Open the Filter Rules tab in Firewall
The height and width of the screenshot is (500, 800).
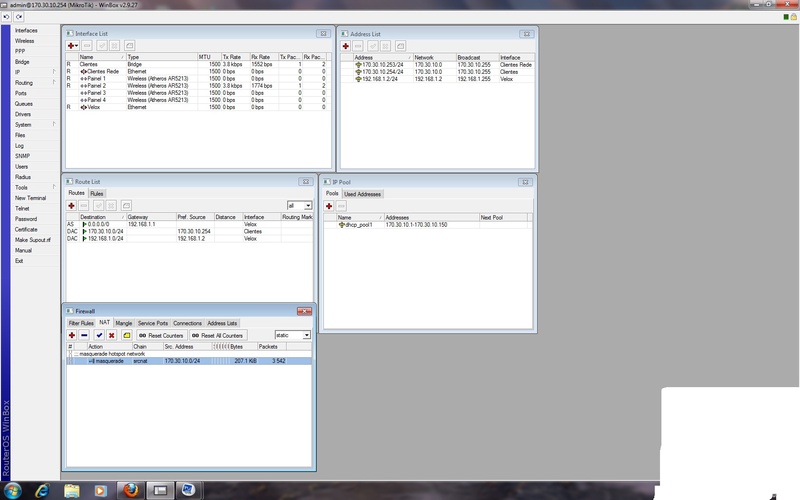(x=81, y=323)
